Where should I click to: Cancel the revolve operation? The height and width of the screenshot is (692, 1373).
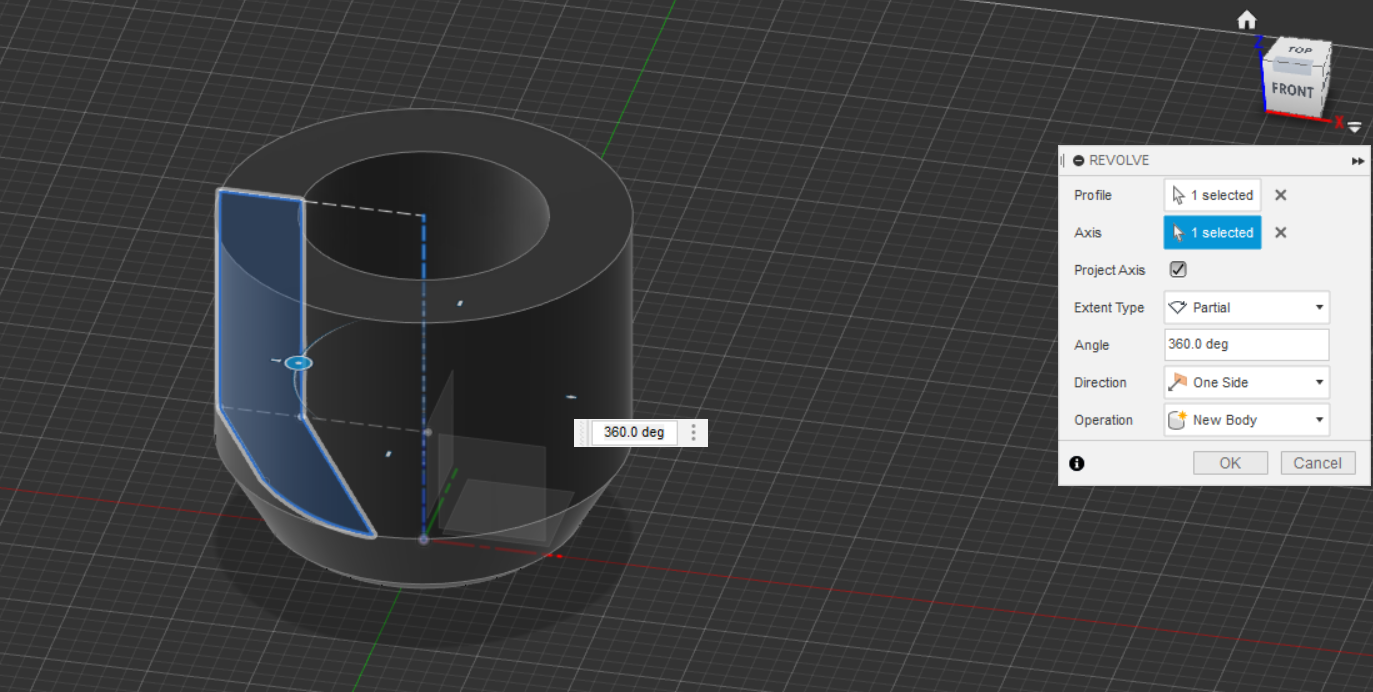point(1318,463)
